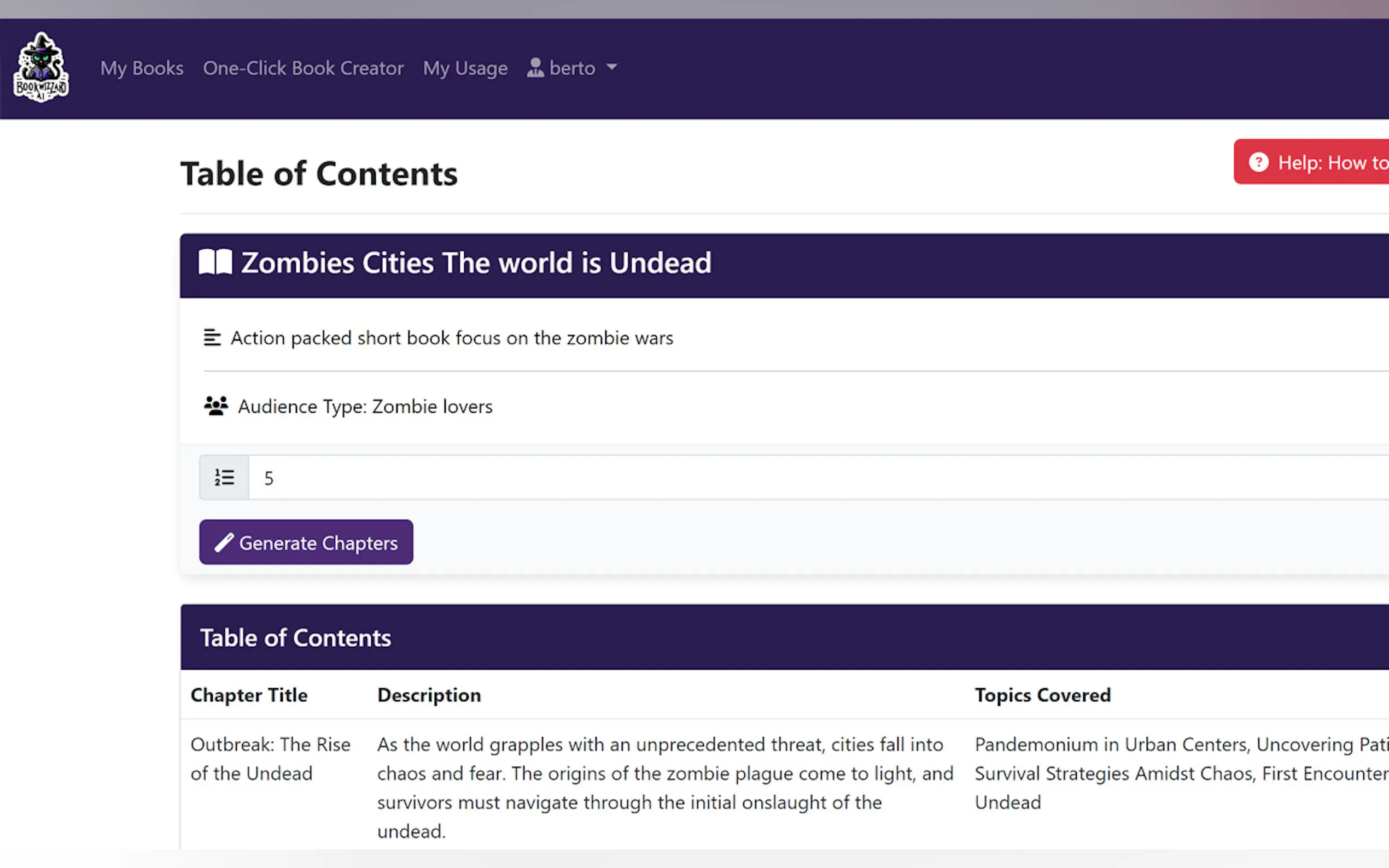Click the text lines icon beside the book description
Screen dimensions: 1389x868
212,338
